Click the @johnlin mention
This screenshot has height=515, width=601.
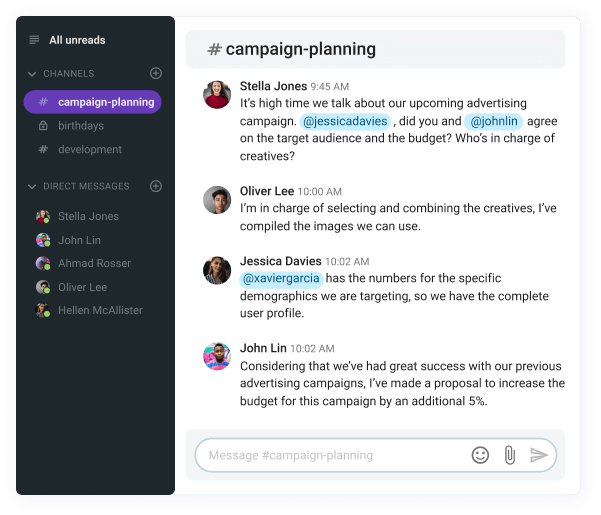pos(494,121)
